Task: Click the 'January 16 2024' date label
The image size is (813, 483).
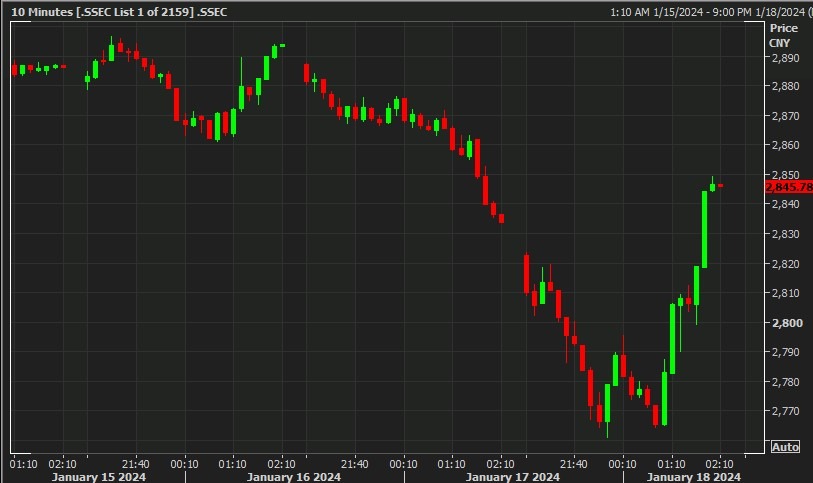Action: [293, 477]
